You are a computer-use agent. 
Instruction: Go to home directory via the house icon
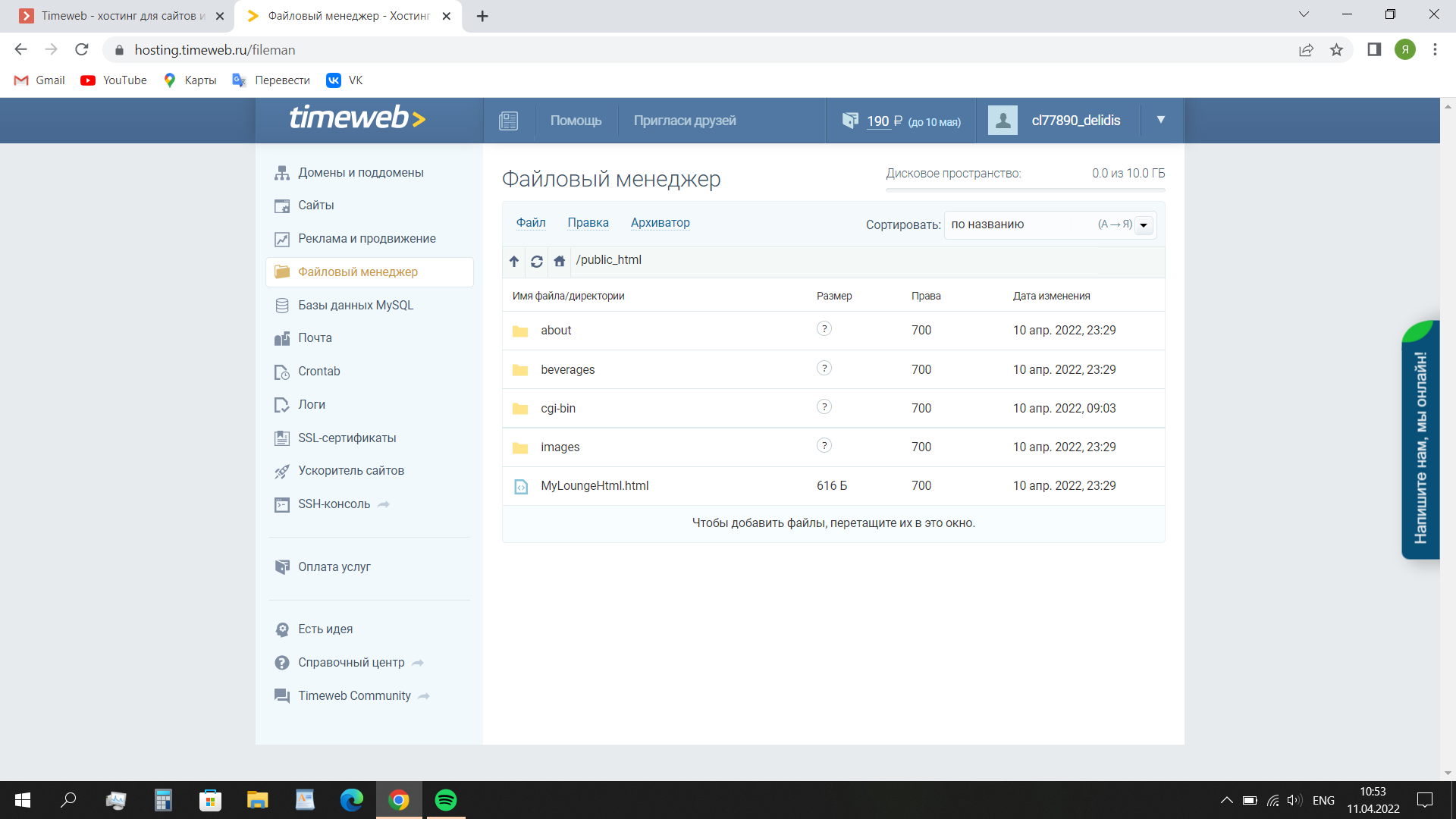pos(560,261)
